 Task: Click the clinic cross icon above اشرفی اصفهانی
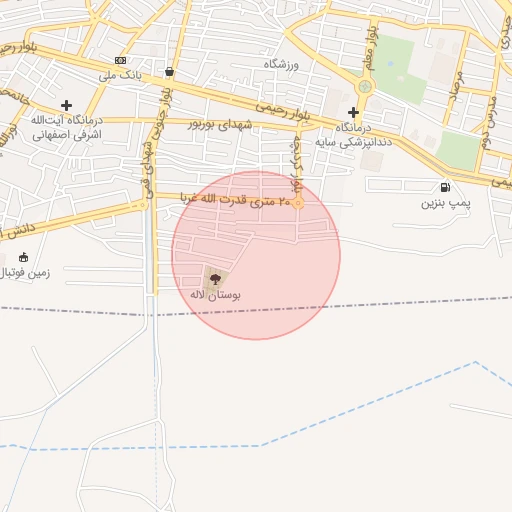click(66, 105)
